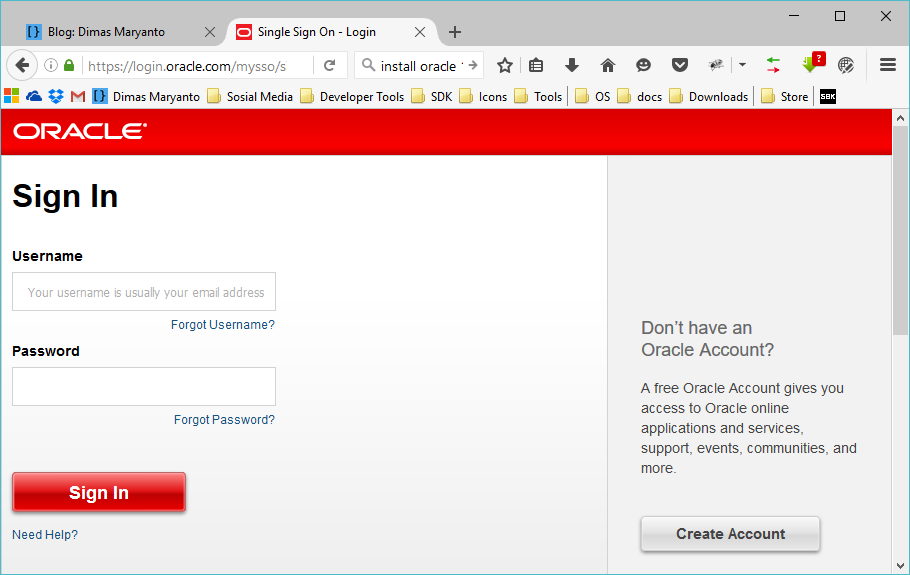Image resolution: width=910 pixels, height=575 pixels.
Task: Expand the OS bookmark folder
Action: click(593, 96)
